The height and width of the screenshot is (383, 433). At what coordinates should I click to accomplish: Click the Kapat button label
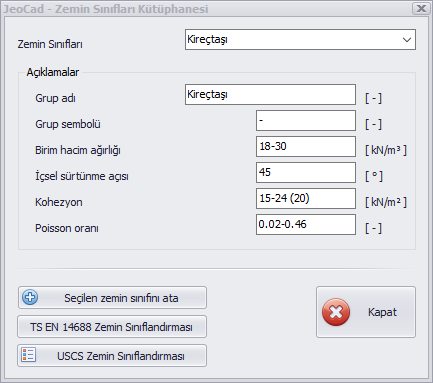pos(382,312)
